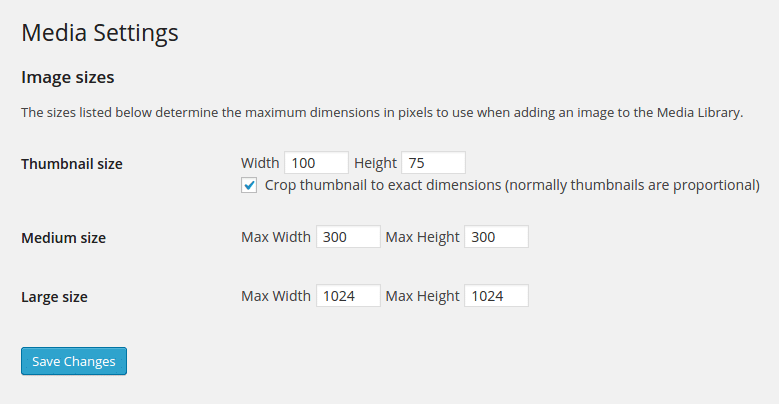Click the Media Settings page heading
This screenshot has width=779, height=404.
click(100, 33)
